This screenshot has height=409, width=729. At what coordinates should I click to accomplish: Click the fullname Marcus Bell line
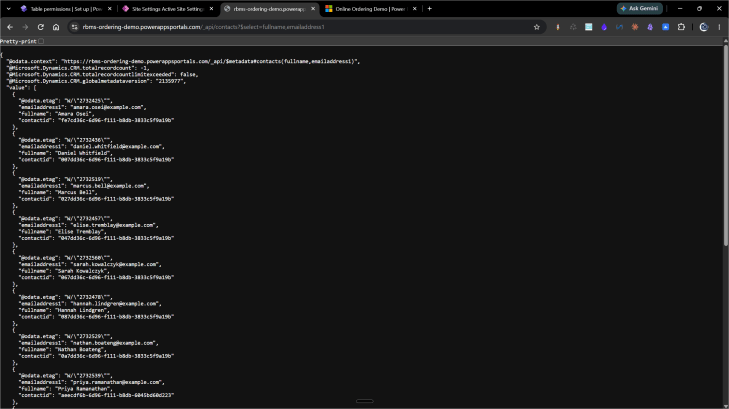pos(58,192)
